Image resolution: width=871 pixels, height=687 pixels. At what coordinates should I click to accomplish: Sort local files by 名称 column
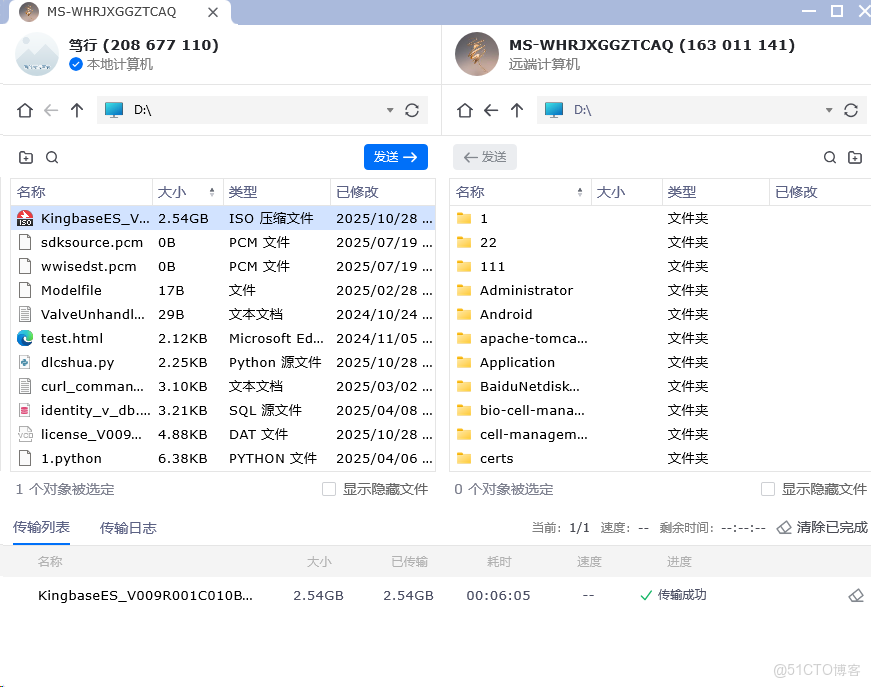point(82,192)
